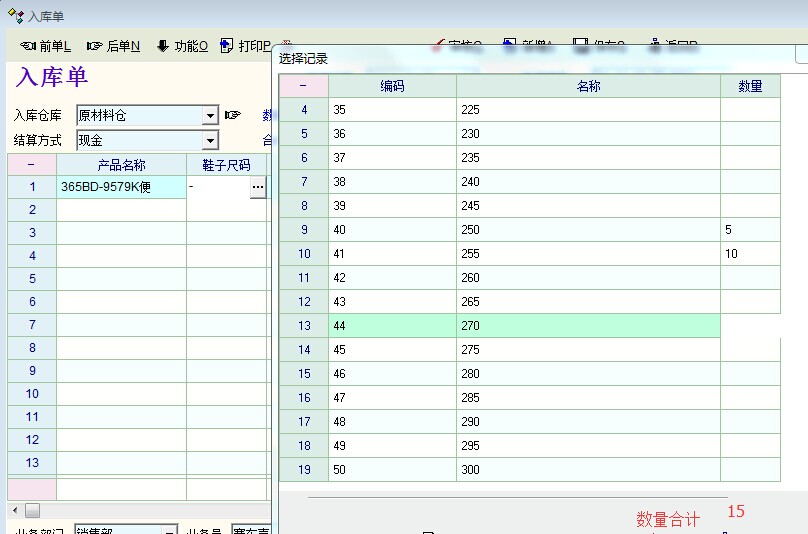This screenshot has width=808, height=534.
Task: Click the pointing hand icon beside 入库仓库
Action: pyautogui.click(x=233, y=115)
